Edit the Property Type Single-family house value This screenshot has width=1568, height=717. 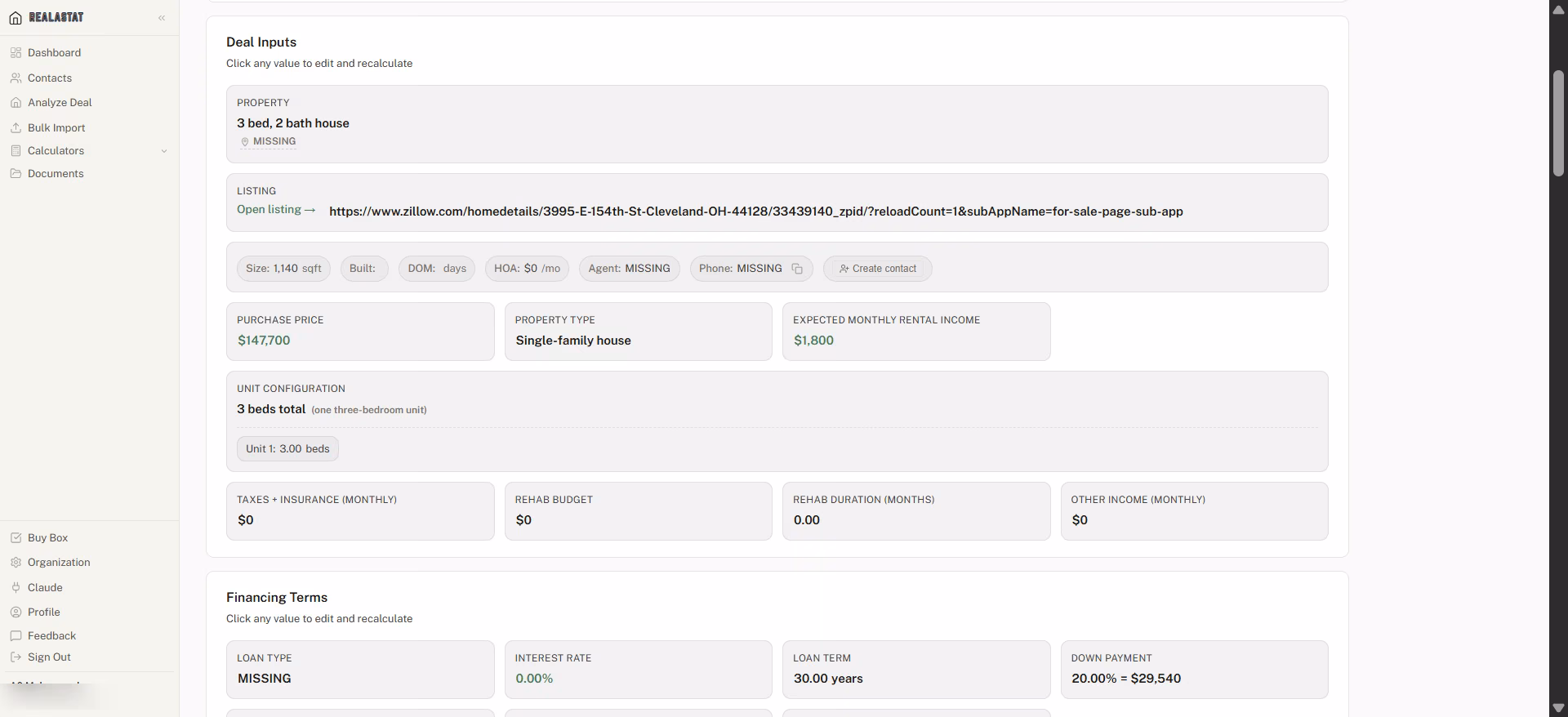pyautogui.click(x=572, y=341)
